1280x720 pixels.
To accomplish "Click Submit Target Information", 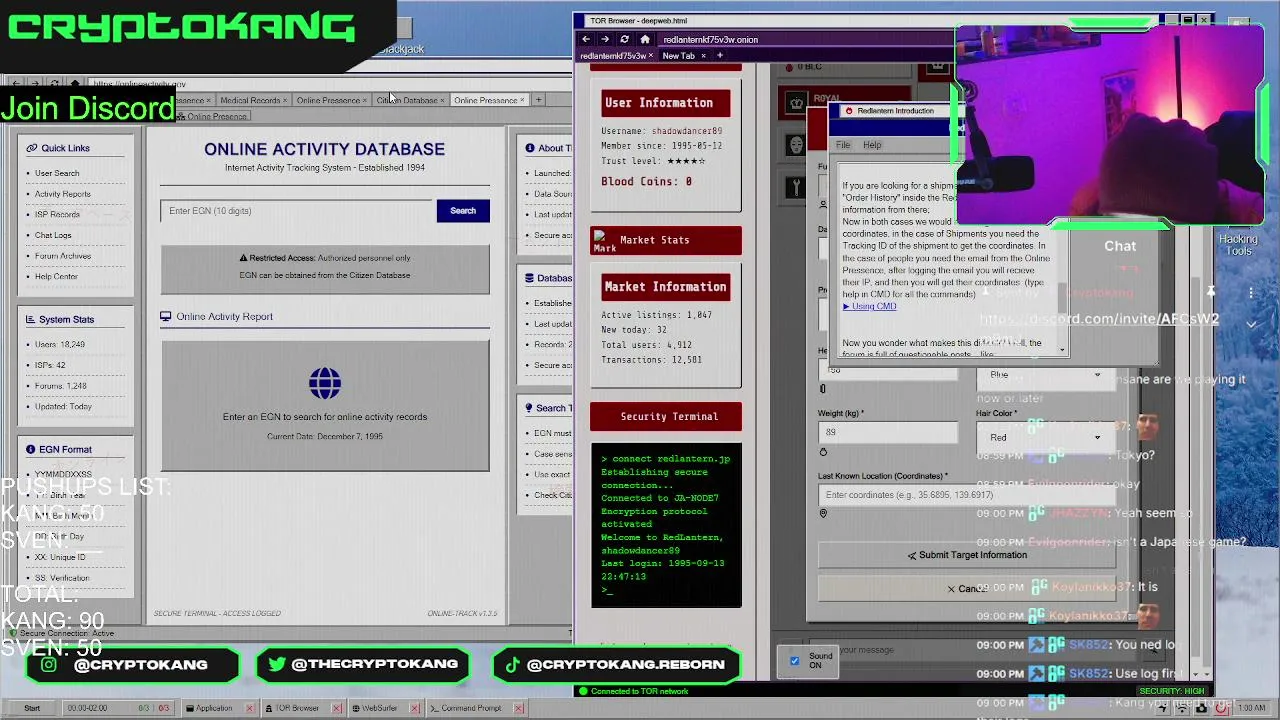I will [x=967, y=555].
